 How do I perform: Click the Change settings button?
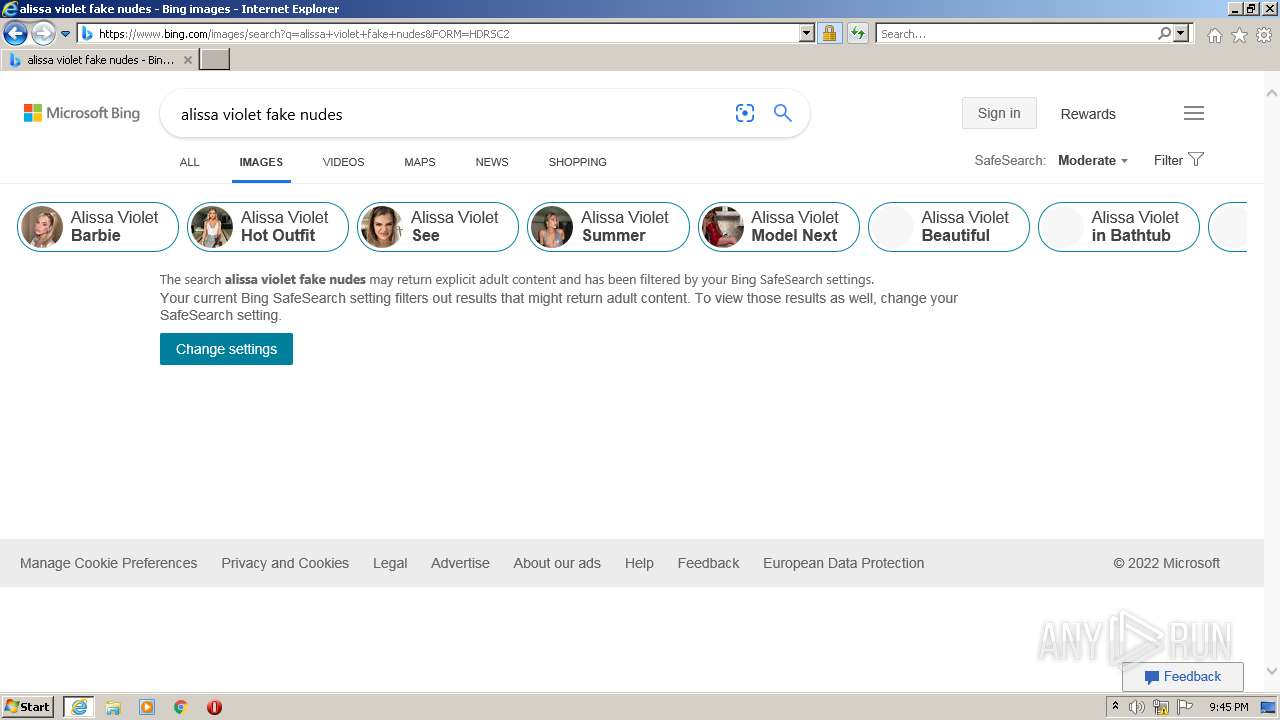226,349
